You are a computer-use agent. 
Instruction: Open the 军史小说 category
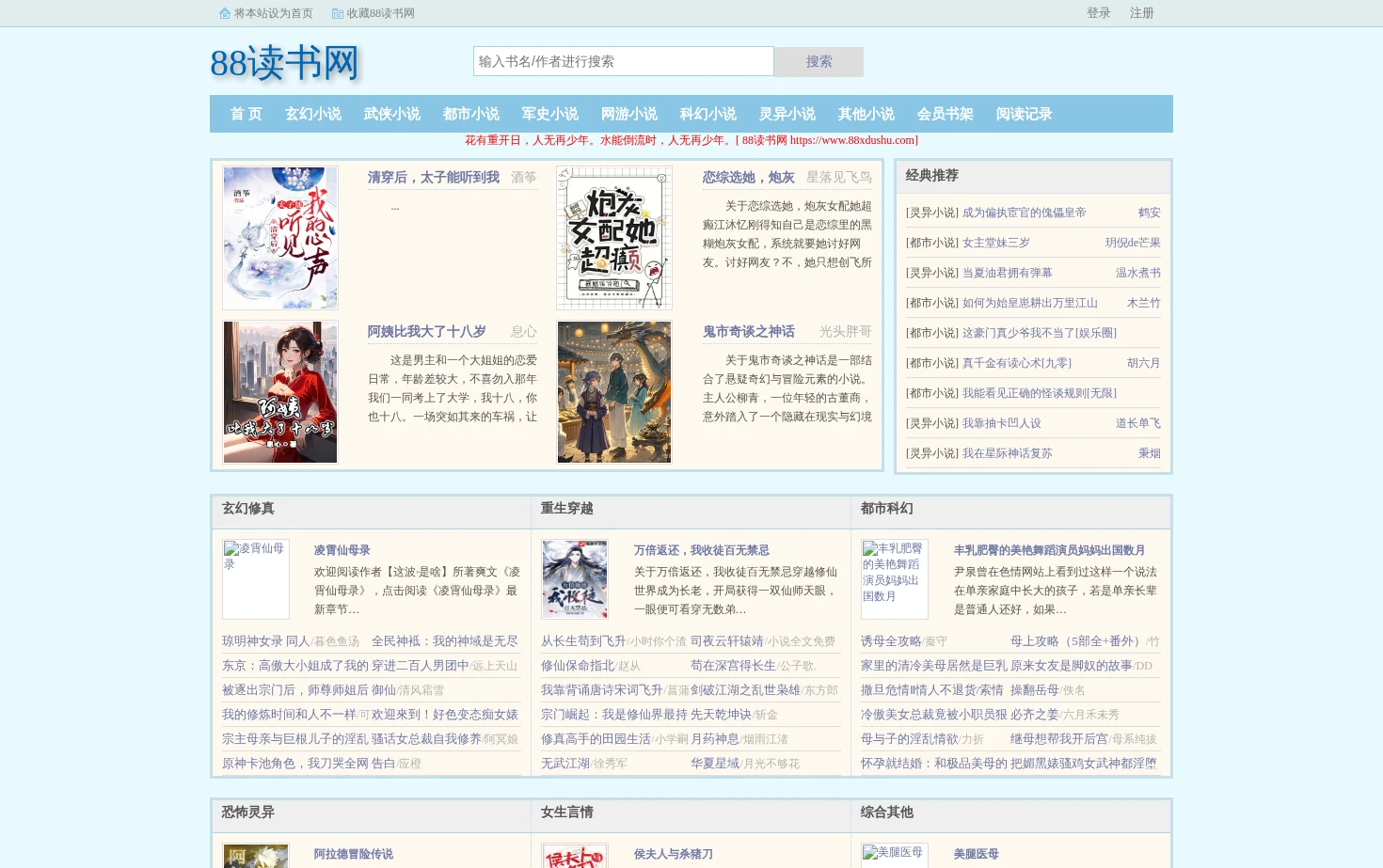point(550,114)
